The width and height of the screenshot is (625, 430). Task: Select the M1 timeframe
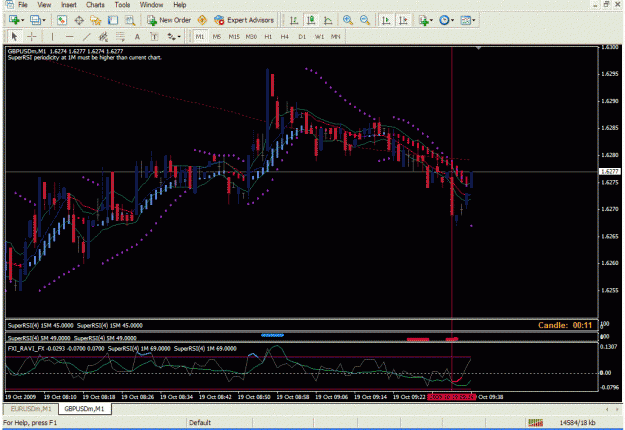(x=200, y=37)
